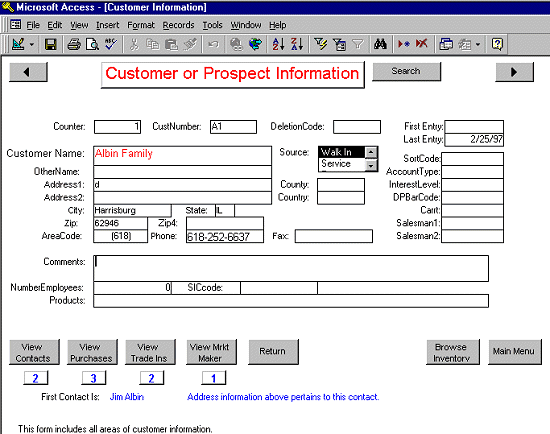The width and height of the screenshot is (550, 434).
Task: Click the Fax input field
Action: pos(334,236)
